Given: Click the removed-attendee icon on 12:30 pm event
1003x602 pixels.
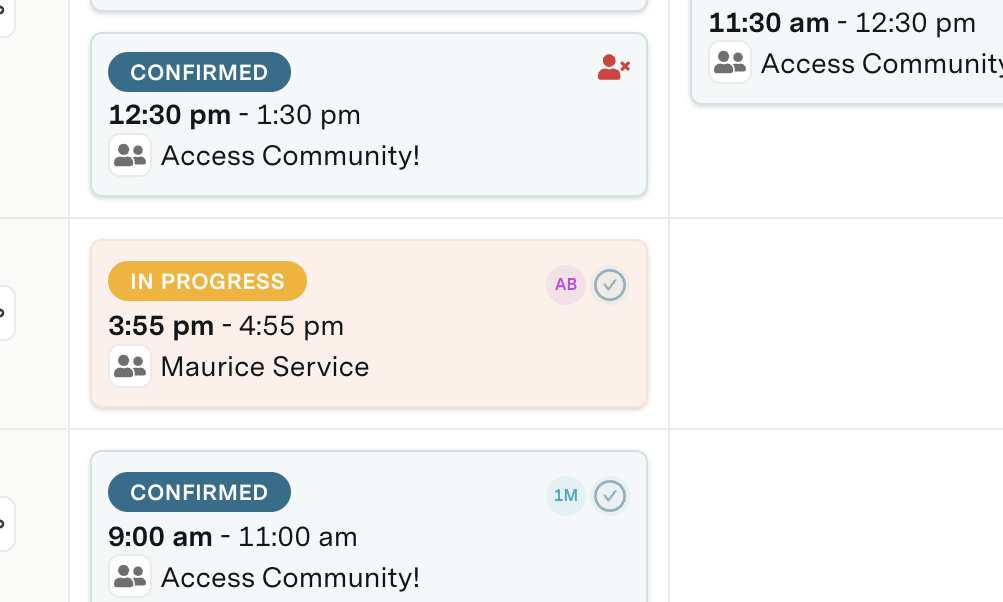Looking at the screenshot, I should pyautogui.click(x=613, y=66).
